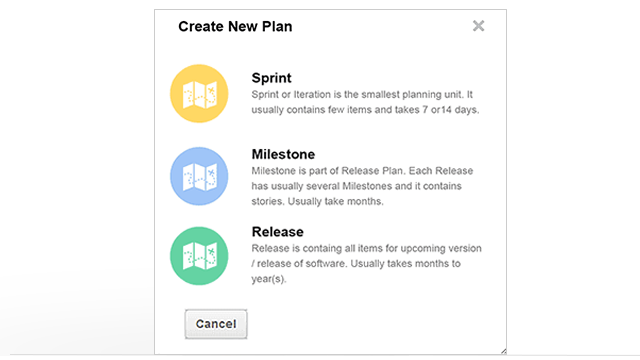Click the dialog's corner resize grip
Screen dimensions: 640x360
pyautogui.click(x=503, y=351)
